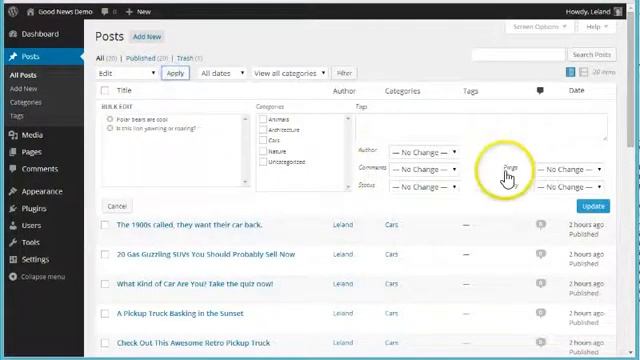Remove lion yawning post from bulk edit
The image size is (640, 360).
coord(110,128)
